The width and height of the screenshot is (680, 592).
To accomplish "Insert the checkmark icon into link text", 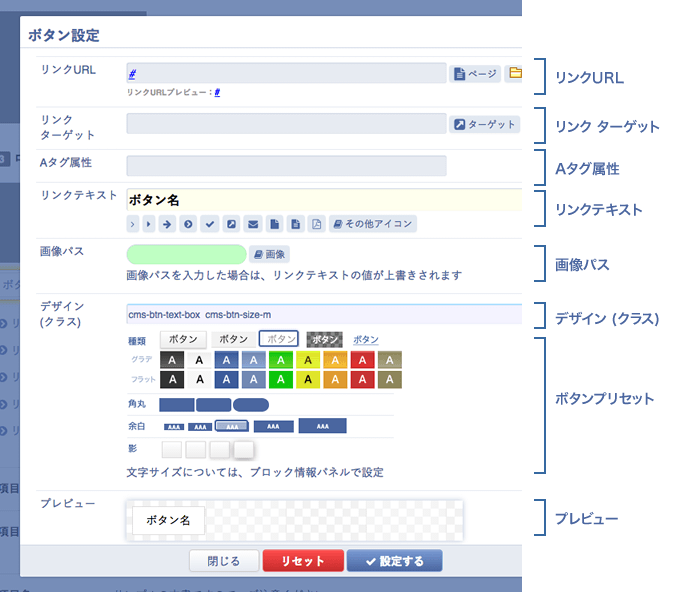I will pyautogui.click(x=209, y=224).
